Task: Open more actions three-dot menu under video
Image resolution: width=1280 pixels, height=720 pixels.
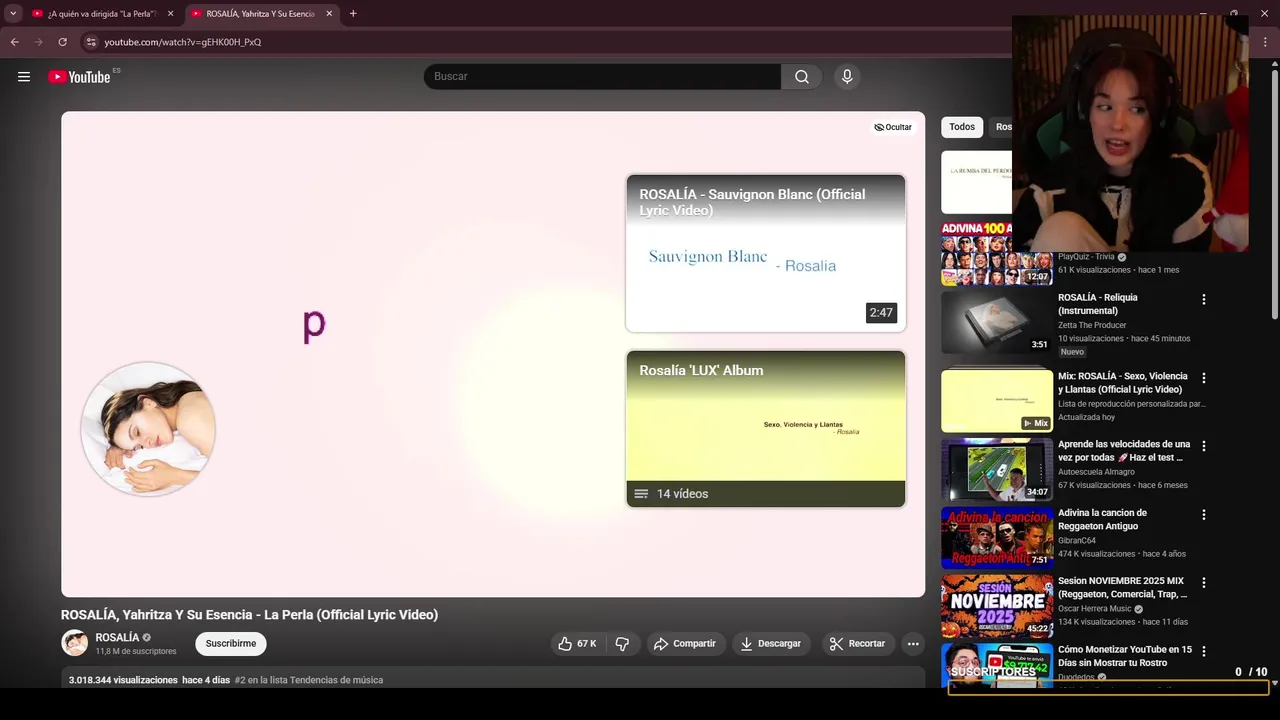Action: 913,644
